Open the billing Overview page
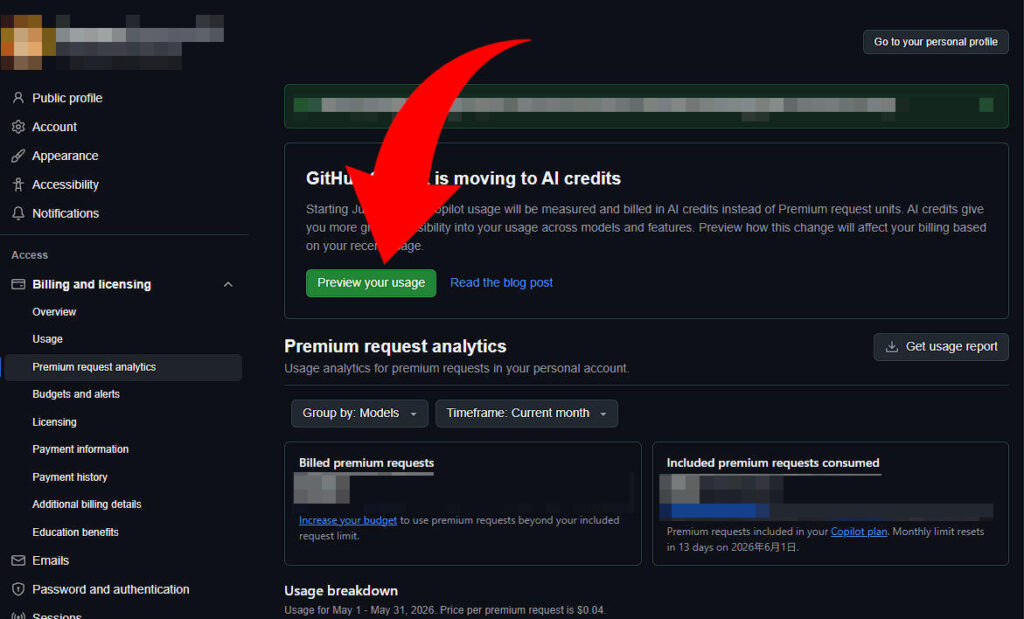This screenshot has width=1024, height=619. 54,311
